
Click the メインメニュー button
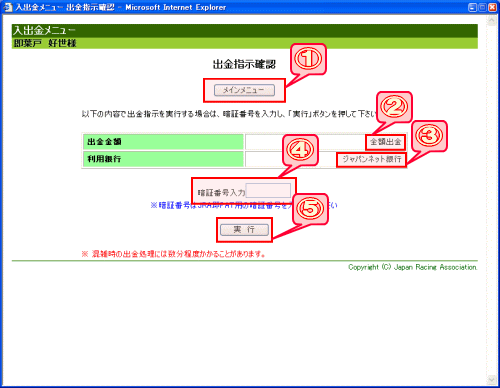244,90
